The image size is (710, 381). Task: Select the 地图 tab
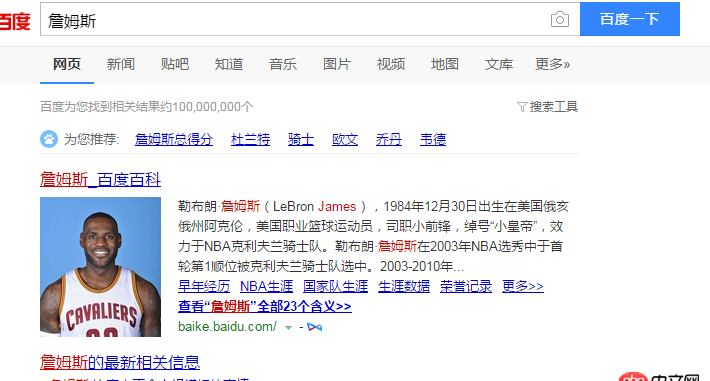445,64
